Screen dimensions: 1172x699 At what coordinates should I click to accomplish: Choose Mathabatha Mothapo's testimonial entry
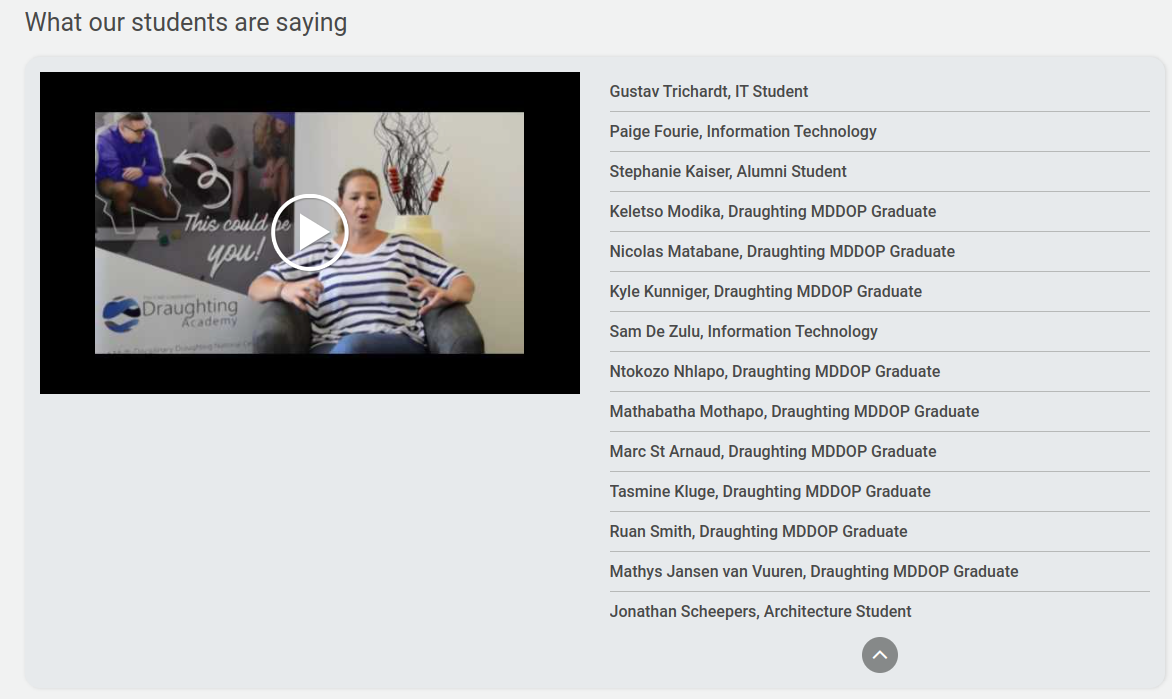click(794, 412)
